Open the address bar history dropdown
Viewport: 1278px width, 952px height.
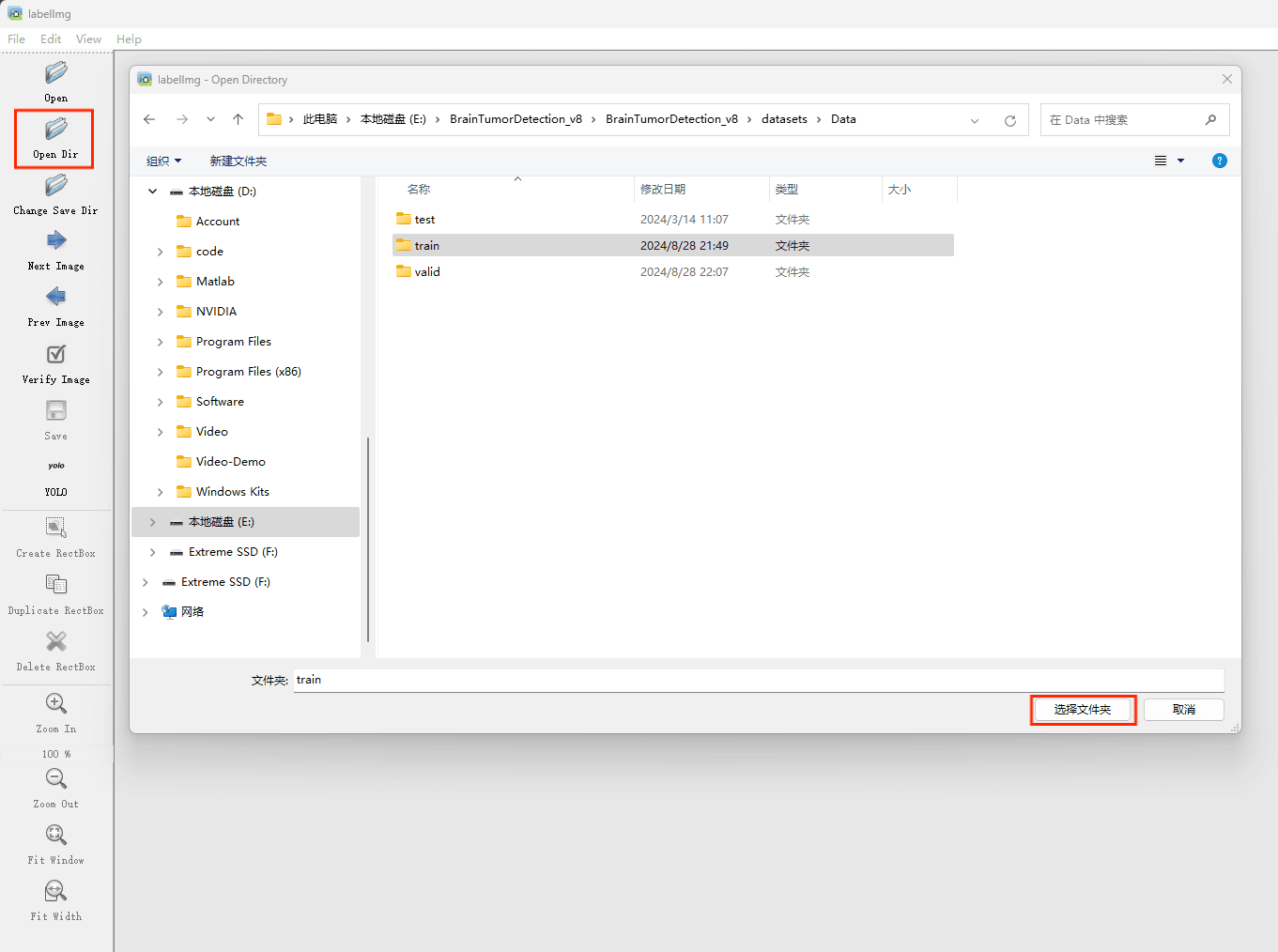pos(975,120)
